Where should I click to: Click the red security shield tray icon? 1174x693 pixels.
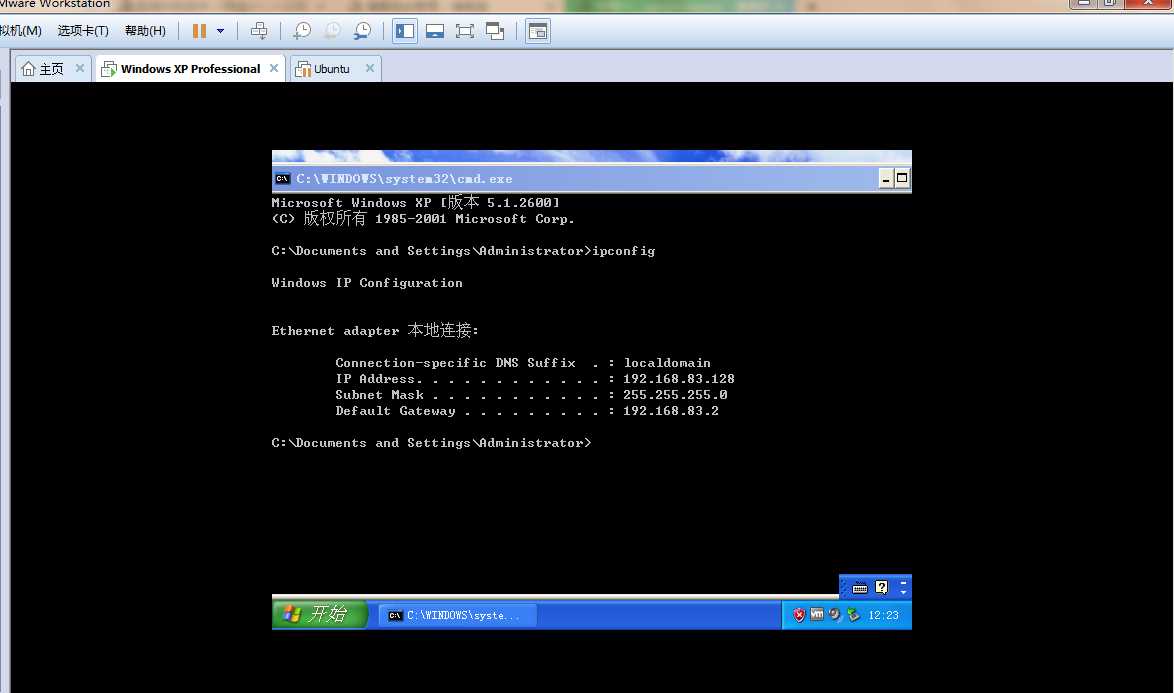pyautogui.click(x=799, y=614)
